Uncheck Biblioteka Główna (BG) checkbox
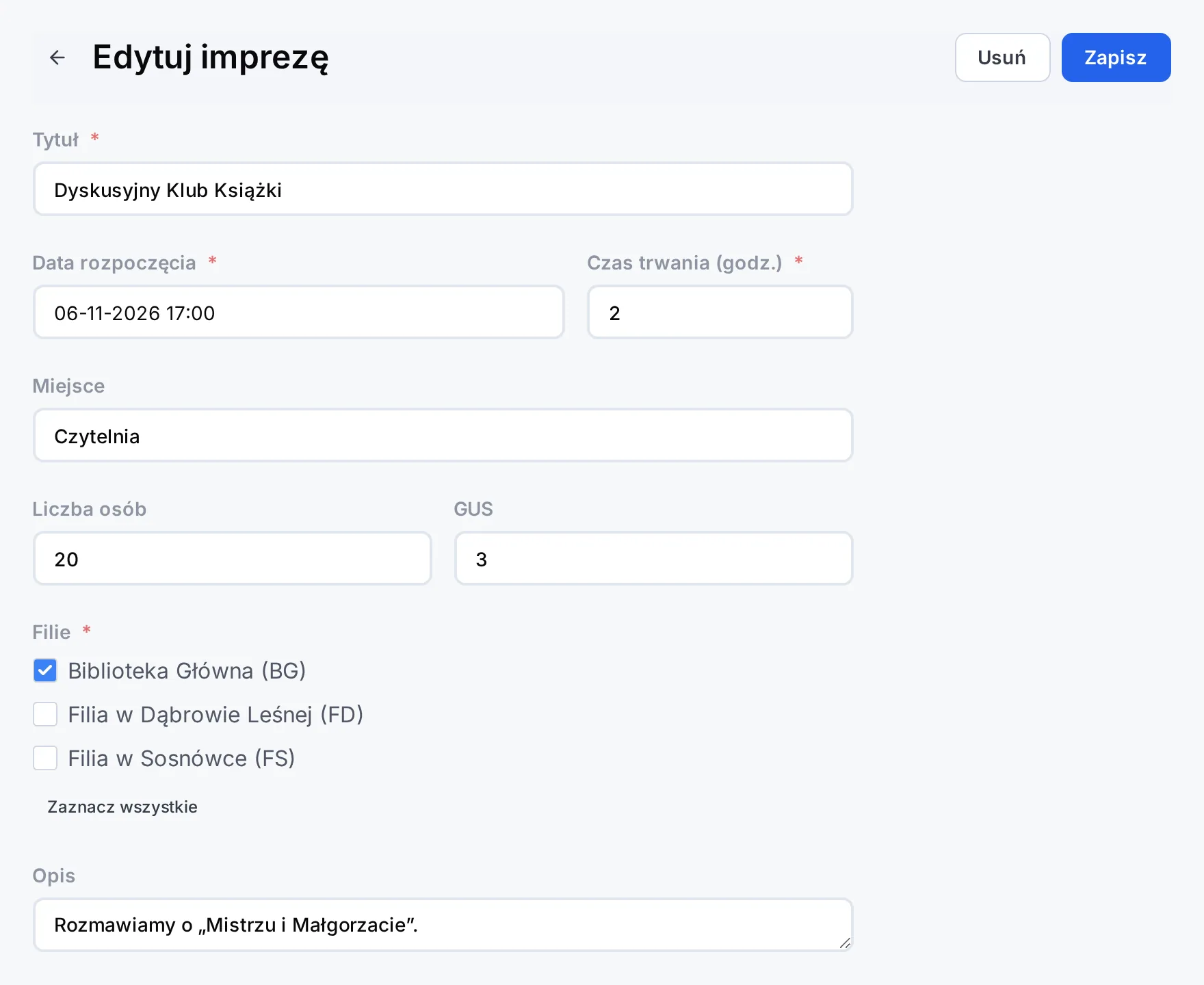1204x985 pixels. tap(45, 670)
